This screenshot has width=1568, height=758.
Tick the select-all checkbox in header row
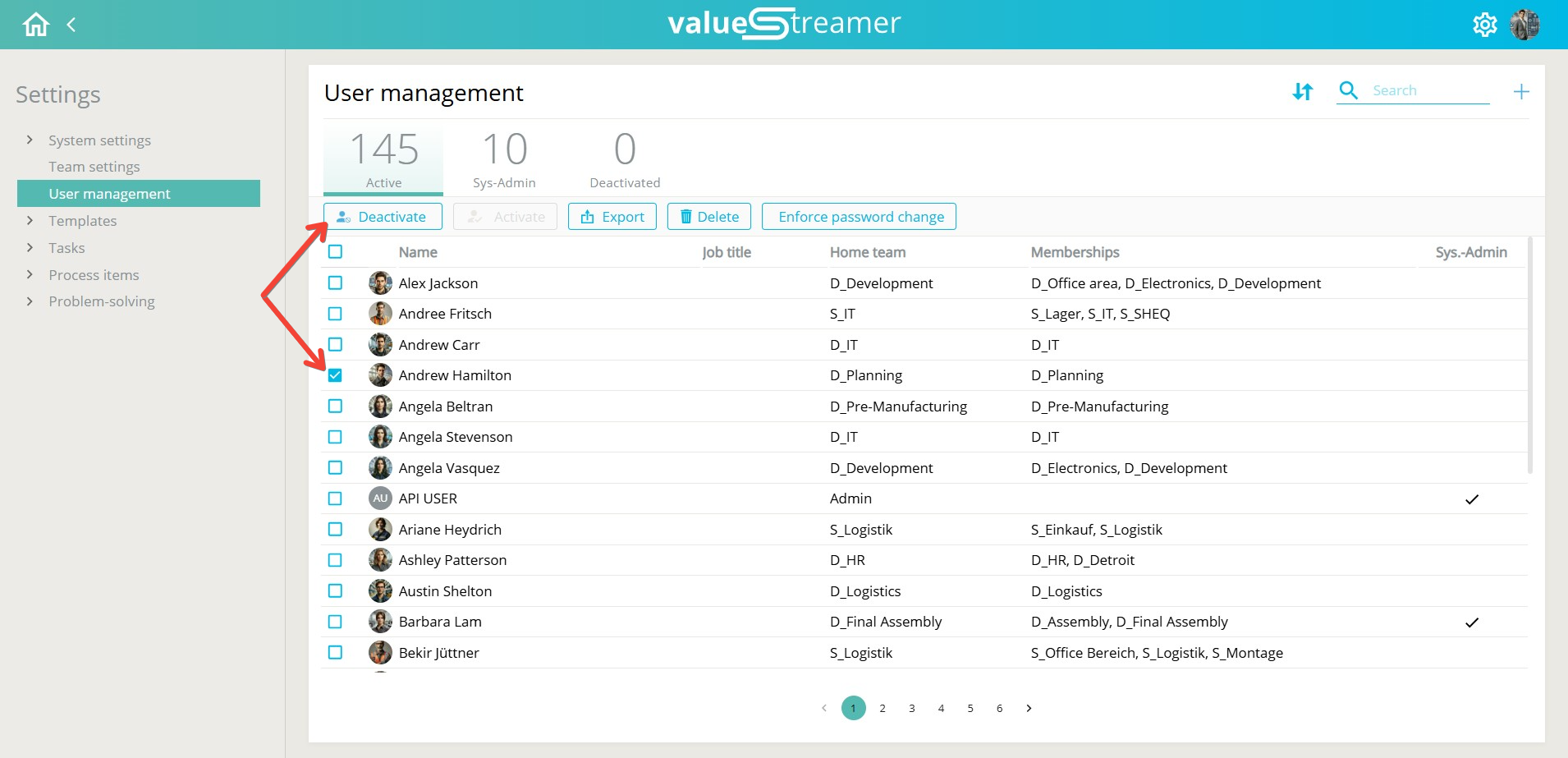coord(335,252)
